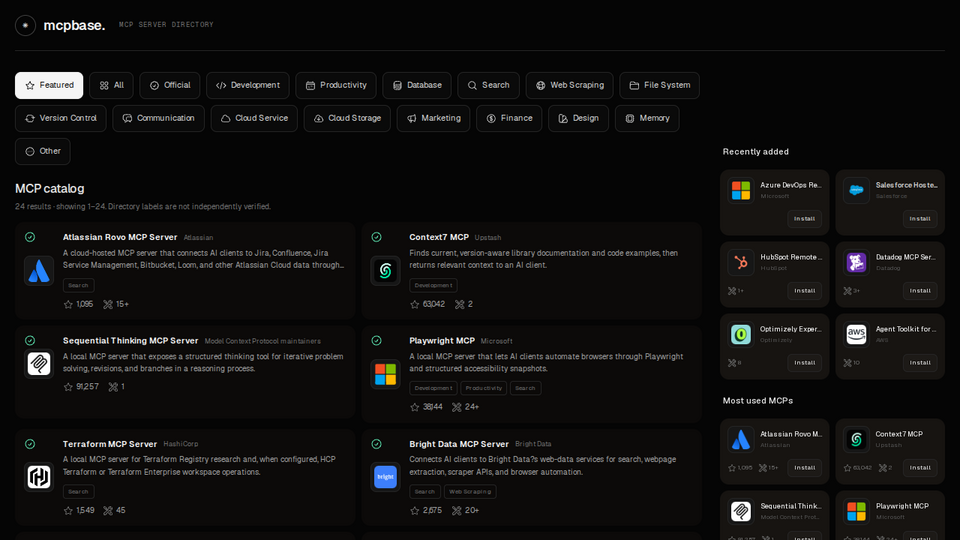This screenshot has width=960, height=540.
Task: Click Playwright logo under Most used MCPs
Action: [856, 511]
